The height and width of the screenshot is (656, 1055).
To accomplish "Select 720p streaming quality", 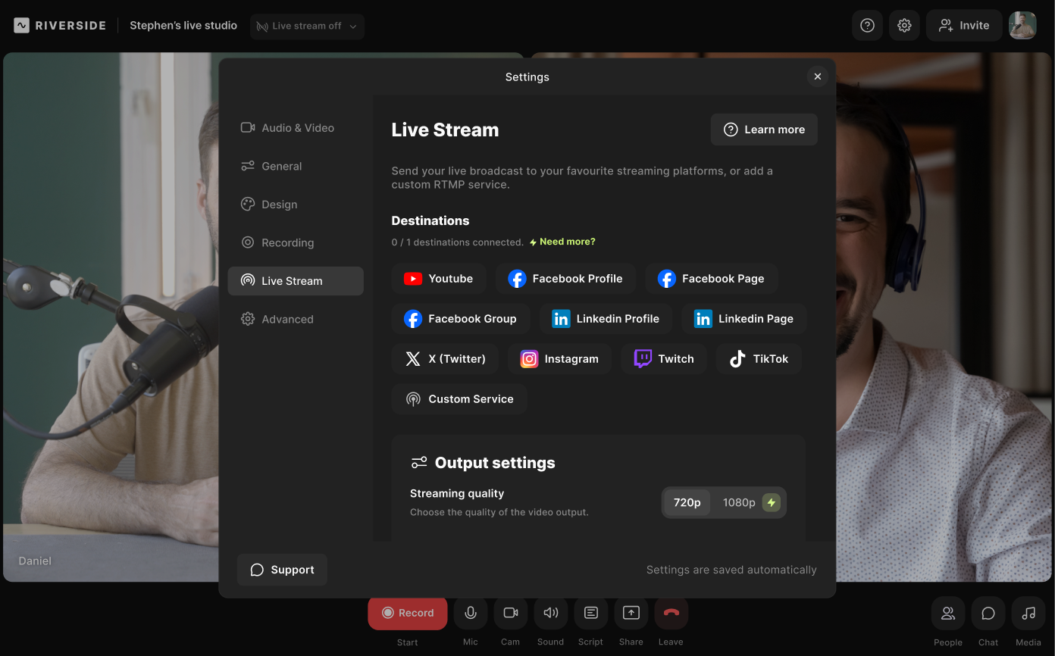I will pos(687,503).
